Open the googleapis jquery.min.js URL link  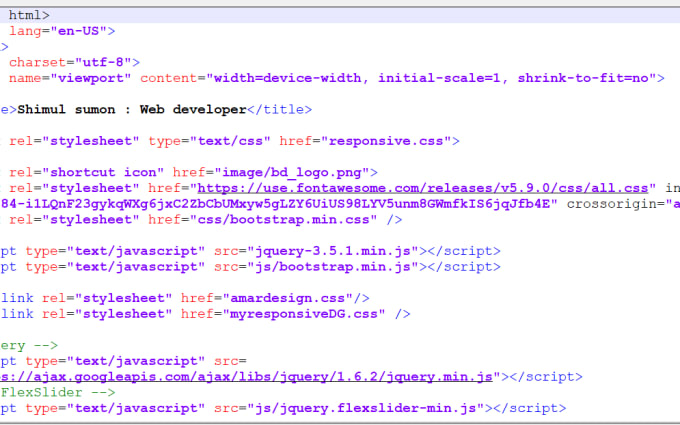tap(250, 376)
